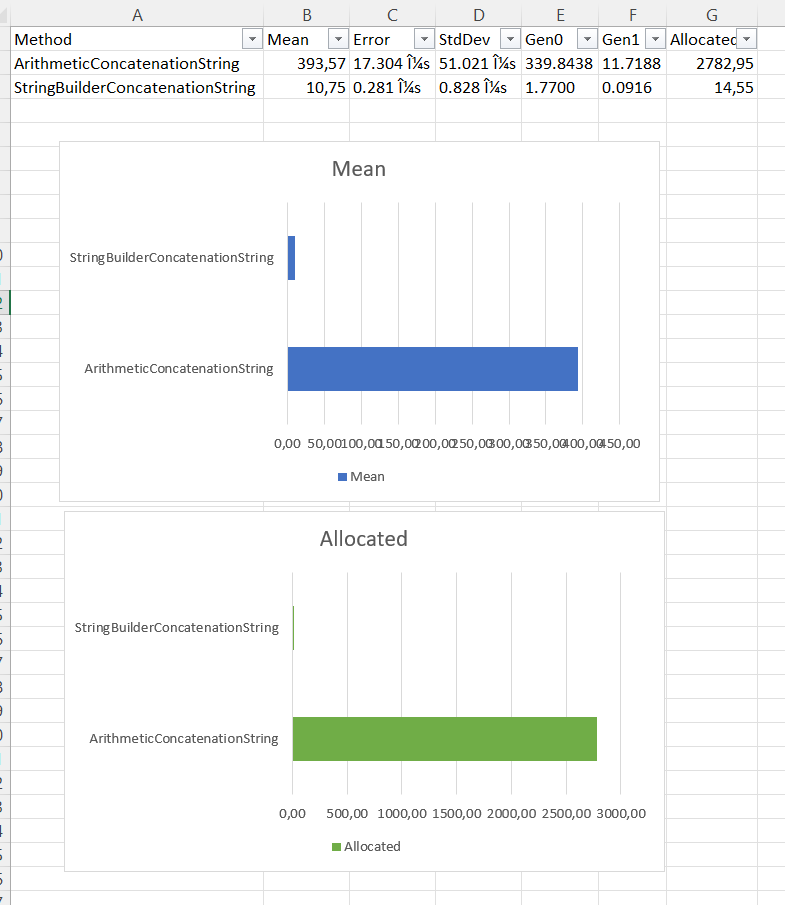
Task: Click the green Allocated legend swatch
Action: pos(336,847)
